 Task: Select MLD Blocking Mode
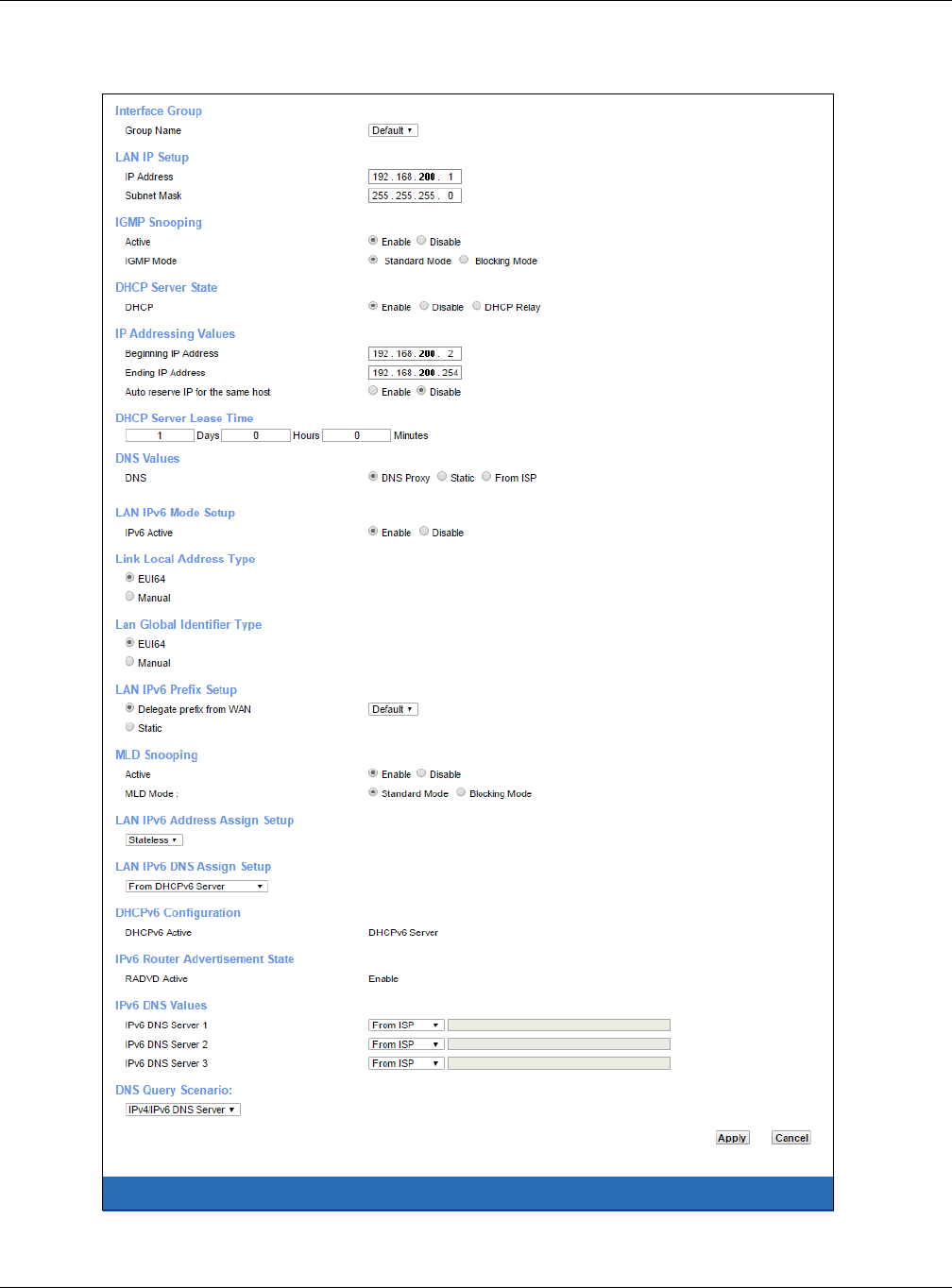click(x=461, y=792)
